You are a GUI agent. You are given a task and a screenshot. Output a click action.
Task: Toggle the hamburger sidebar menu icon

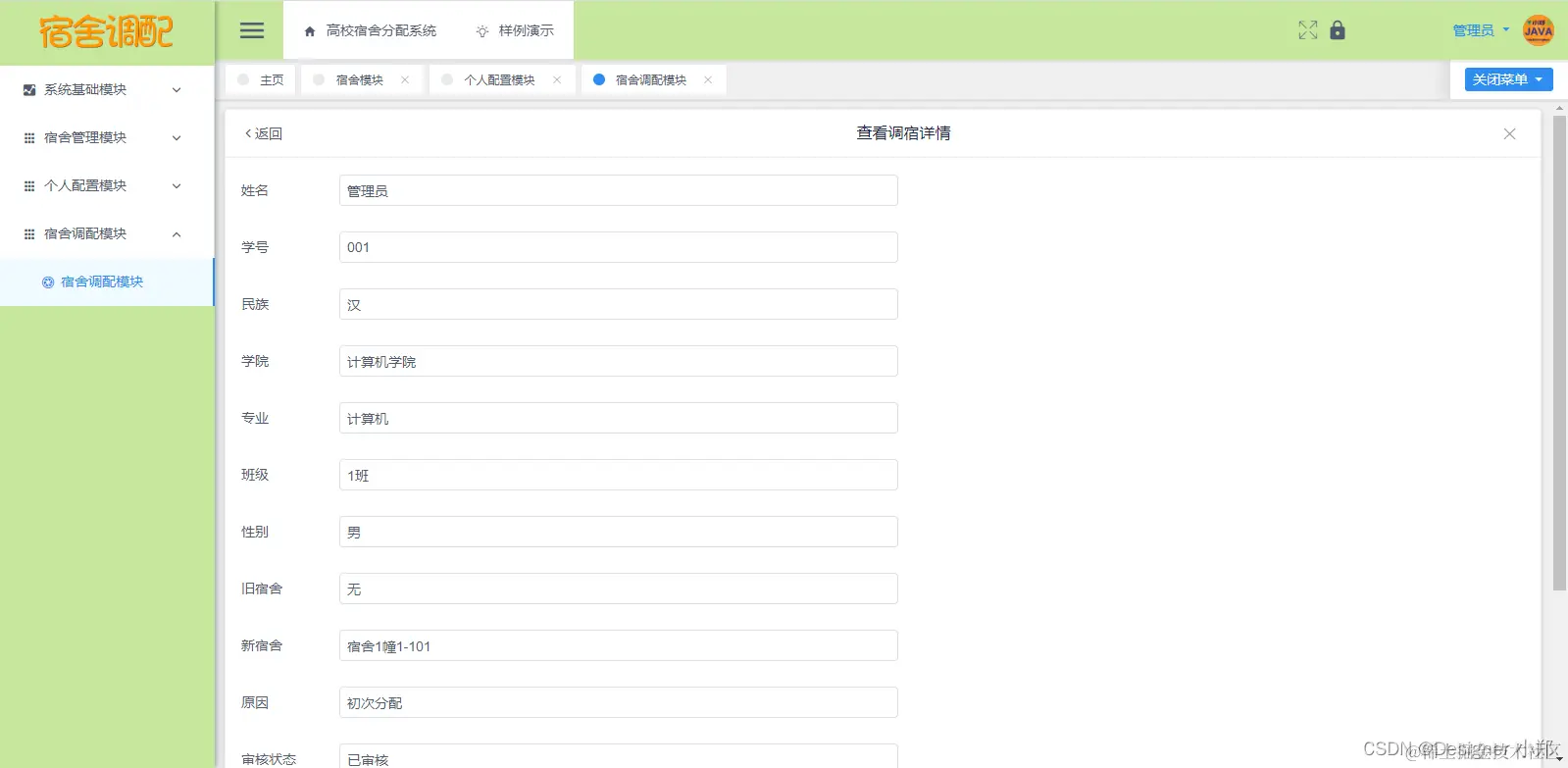[x=252, y=30]
